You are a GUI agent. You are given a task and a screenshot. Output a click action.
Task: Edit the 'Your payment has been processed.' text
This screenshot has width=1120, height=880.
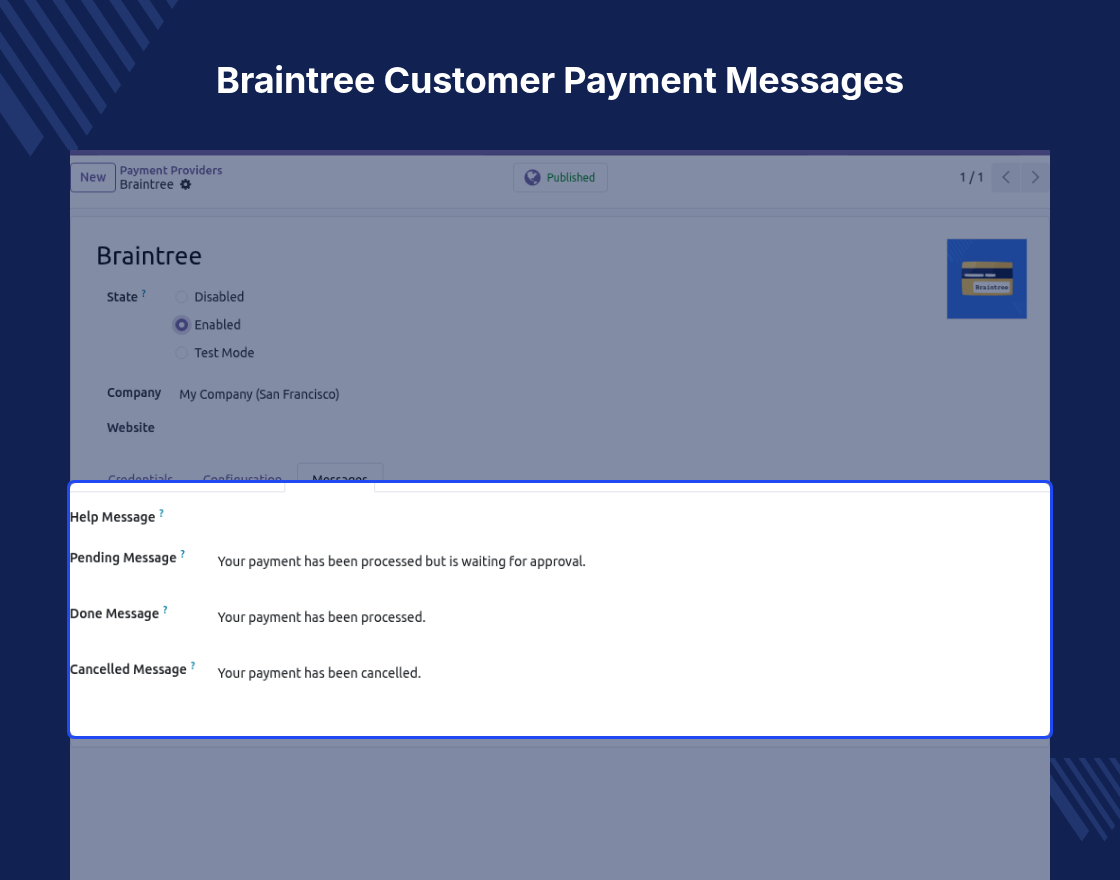(x=321, y=617)
